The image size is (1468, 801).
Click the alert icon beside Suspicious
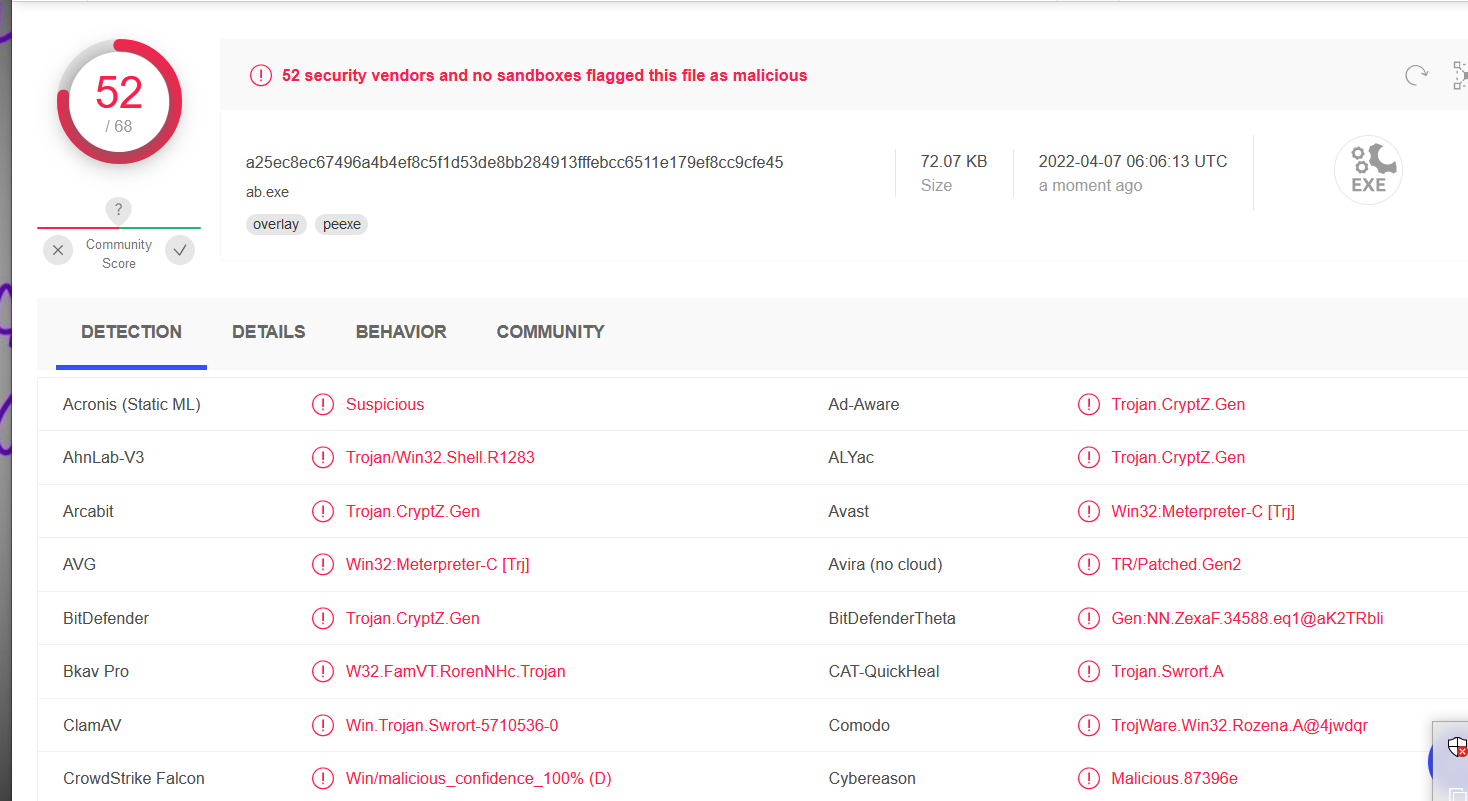(x=323, y=404)
